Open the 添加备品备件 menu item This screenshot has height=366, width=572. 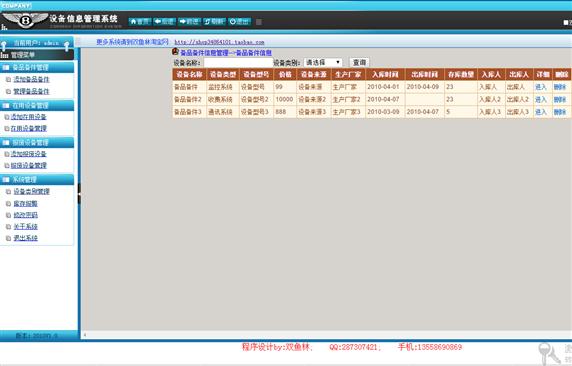[31, 79]
